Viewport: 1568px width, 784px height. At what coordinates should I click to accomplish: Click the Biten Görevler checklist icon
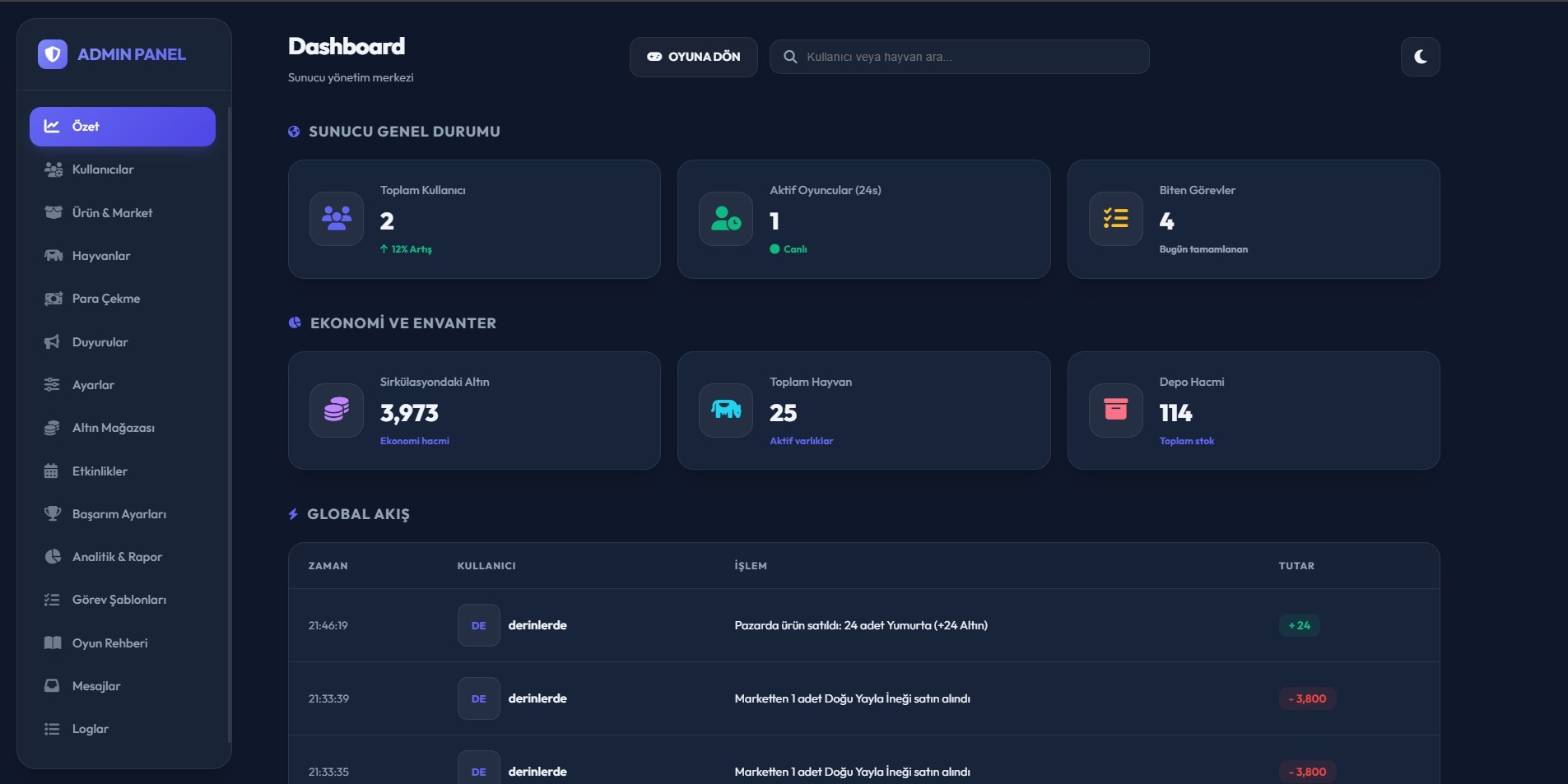pyautogui.click(x=1115, y=219)
